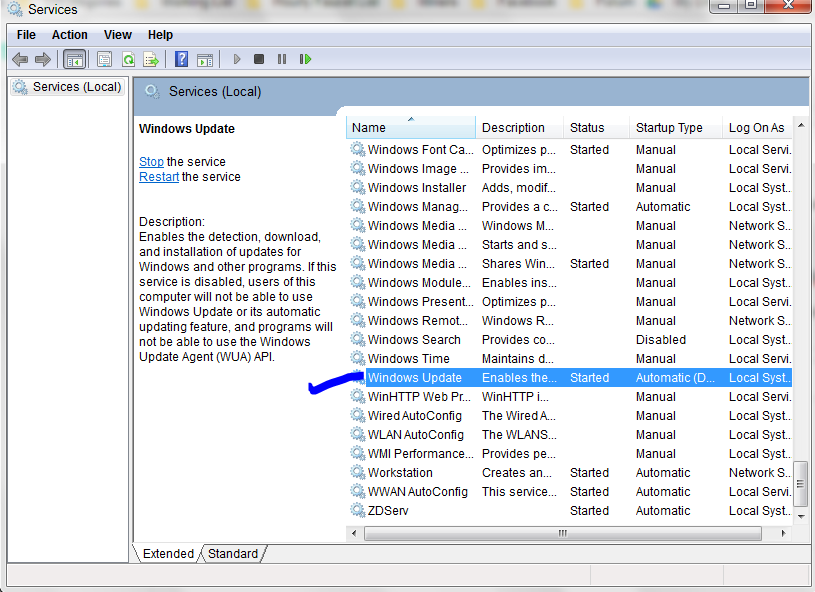Click the Stop the service link
The height and width of the screenshot is (592, 815).
151,162
